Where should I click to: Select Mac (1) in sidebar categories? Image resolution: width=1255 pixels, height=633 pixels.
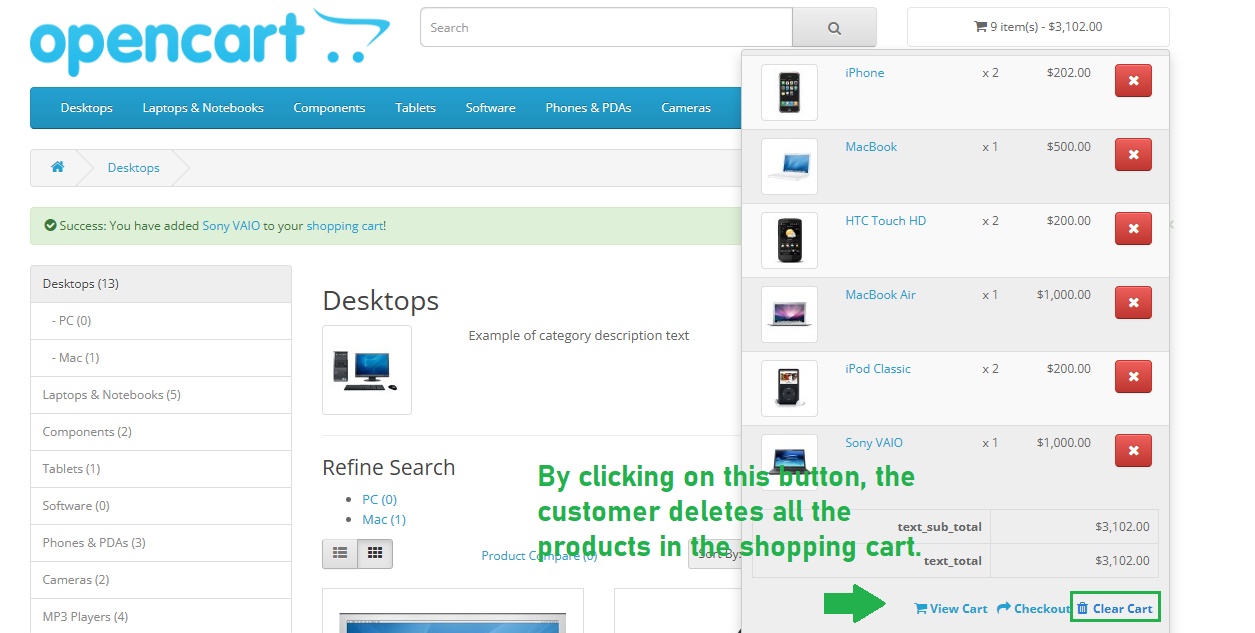[79, 358]
